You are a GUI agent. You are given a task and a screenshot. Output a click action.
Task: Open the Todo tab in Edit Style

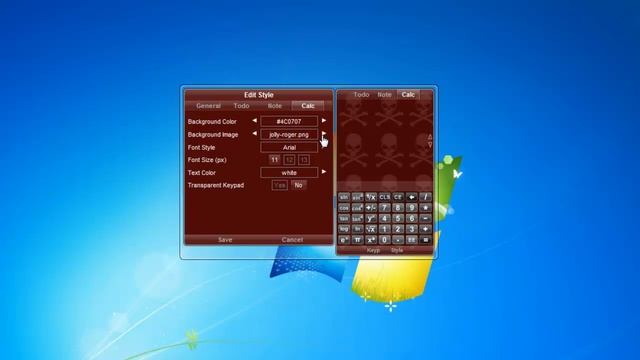click(241, 106)
